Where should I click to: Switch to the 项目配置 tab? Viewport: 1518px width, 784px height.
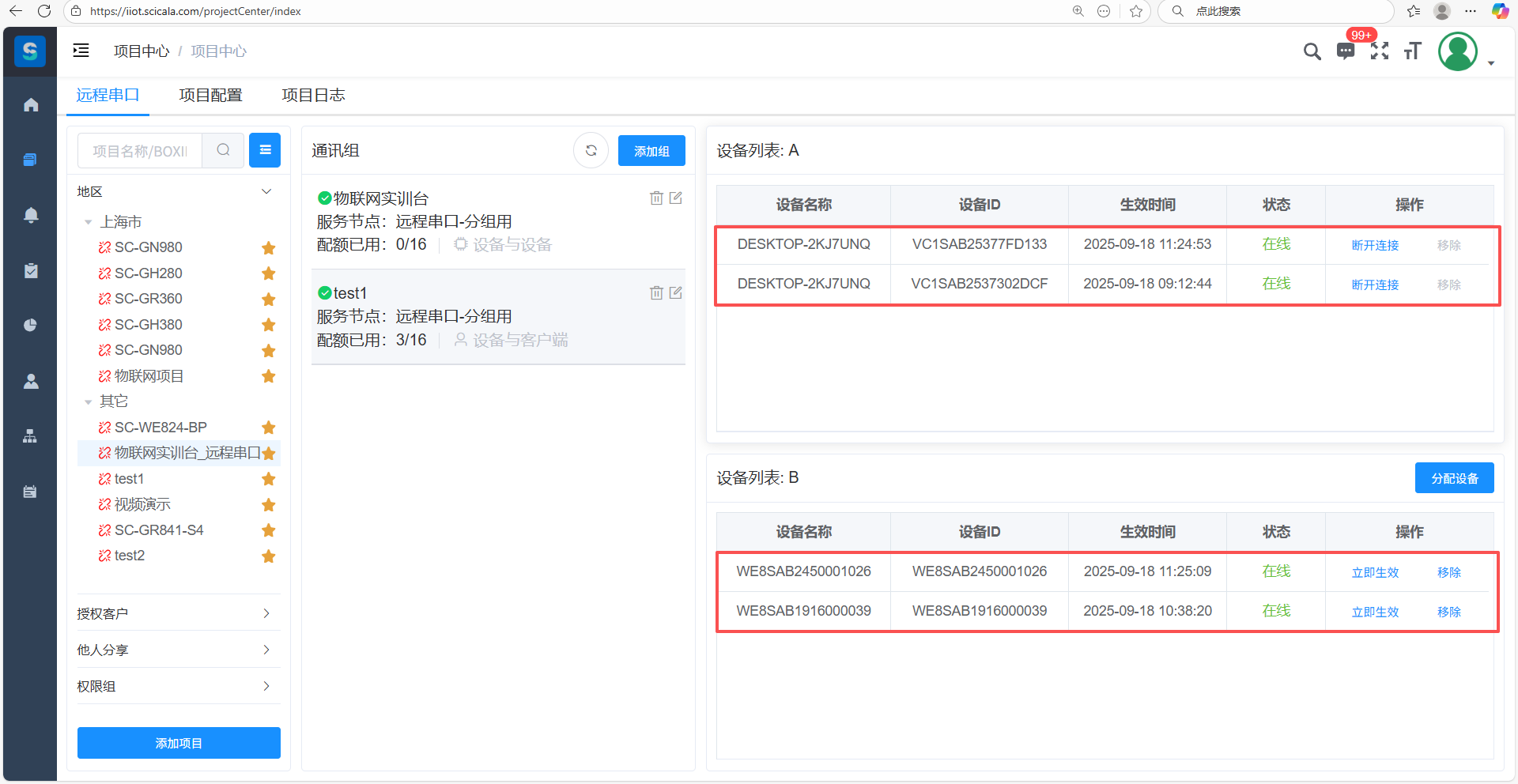(x=210, y=96)
